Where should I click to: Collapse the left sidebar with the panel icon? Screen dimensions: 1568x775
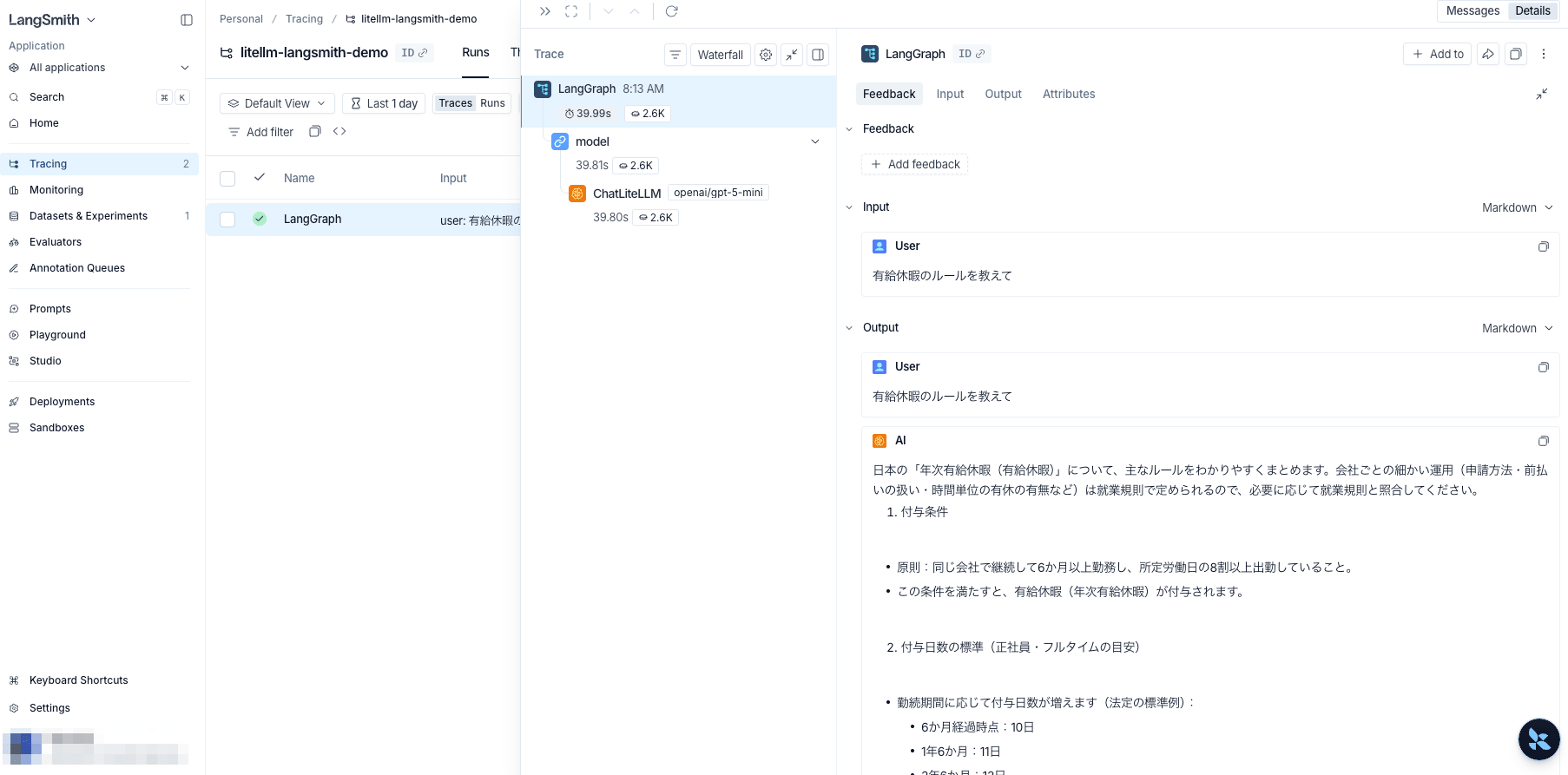pyautogui.click(x=187, y=20)
